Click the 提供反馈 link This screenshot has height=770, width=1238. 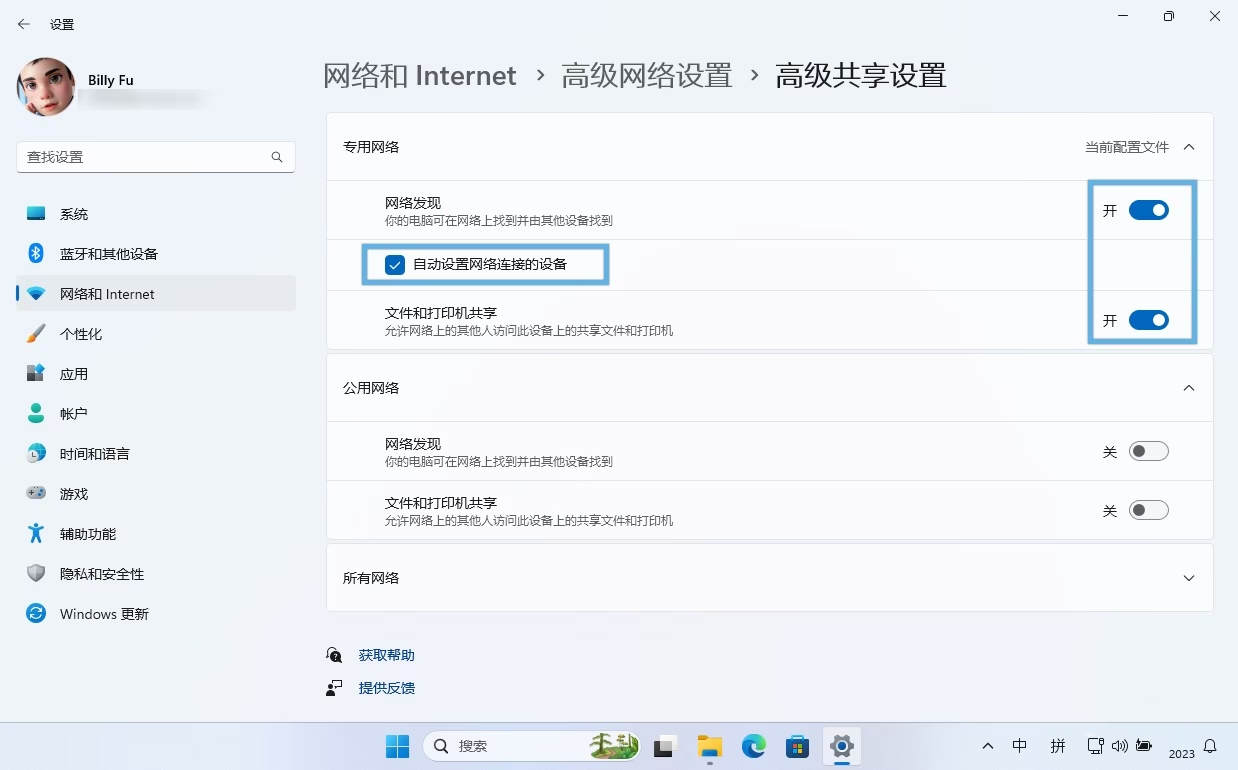click(386, 688)
